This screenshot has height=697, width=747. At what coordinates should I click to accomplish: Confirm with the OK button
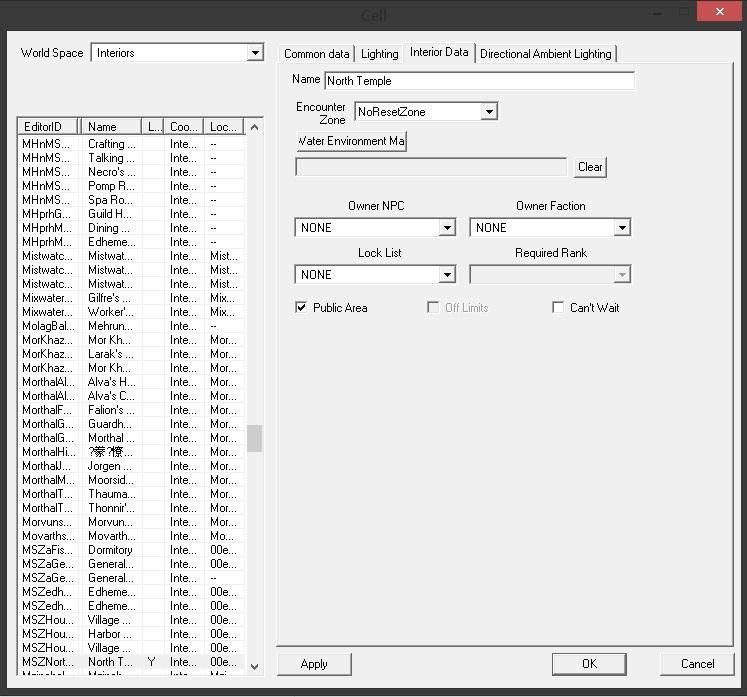pos(589,664)
